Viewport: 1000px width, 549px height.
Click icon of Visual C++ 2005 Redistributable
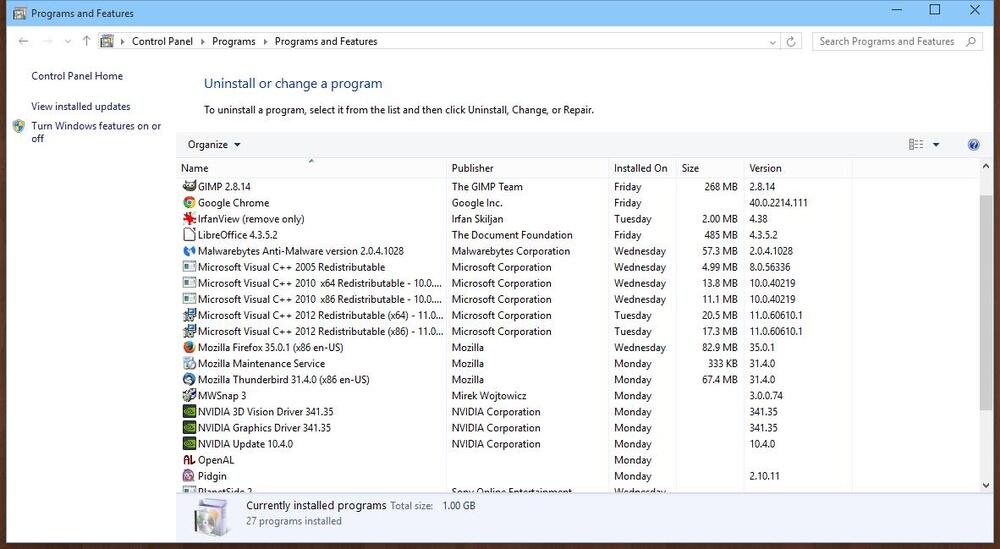189,267
